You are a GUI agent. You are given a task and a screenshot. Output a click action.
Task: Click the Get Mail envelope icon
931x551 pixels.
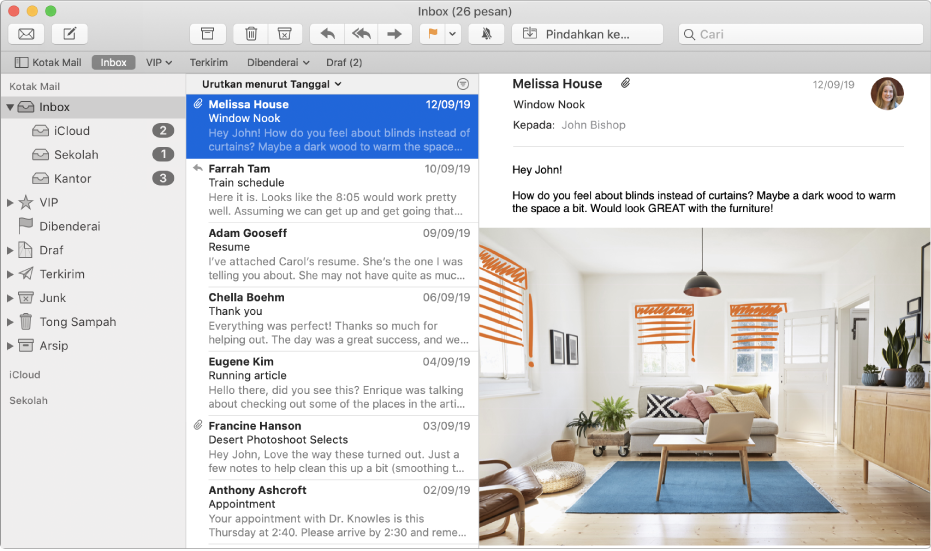[26, 34]
